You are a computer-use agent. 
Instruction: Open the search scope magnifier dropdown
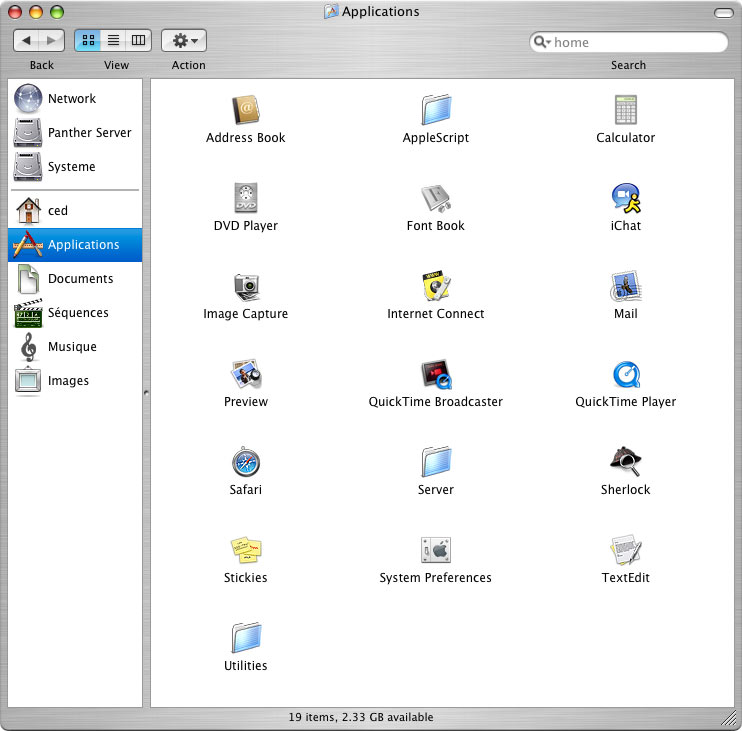click(542, 42)
